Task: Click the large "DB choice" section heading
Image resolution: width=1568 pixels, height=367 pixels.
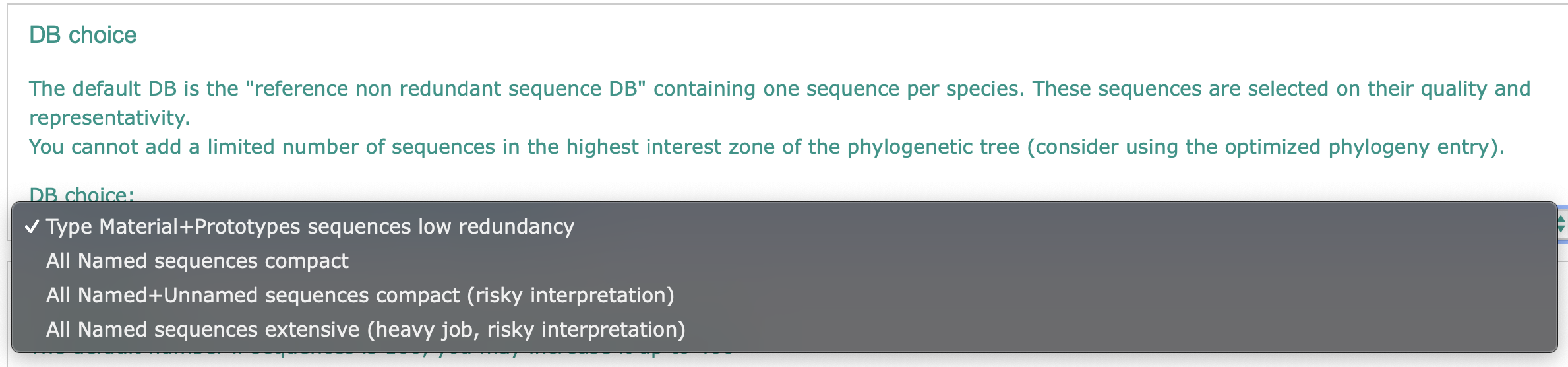Action: (83, 35)
